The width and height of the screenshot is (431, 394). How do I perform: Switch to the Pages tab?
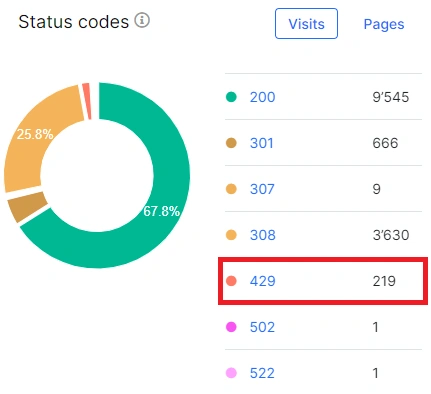click(384, 24)
